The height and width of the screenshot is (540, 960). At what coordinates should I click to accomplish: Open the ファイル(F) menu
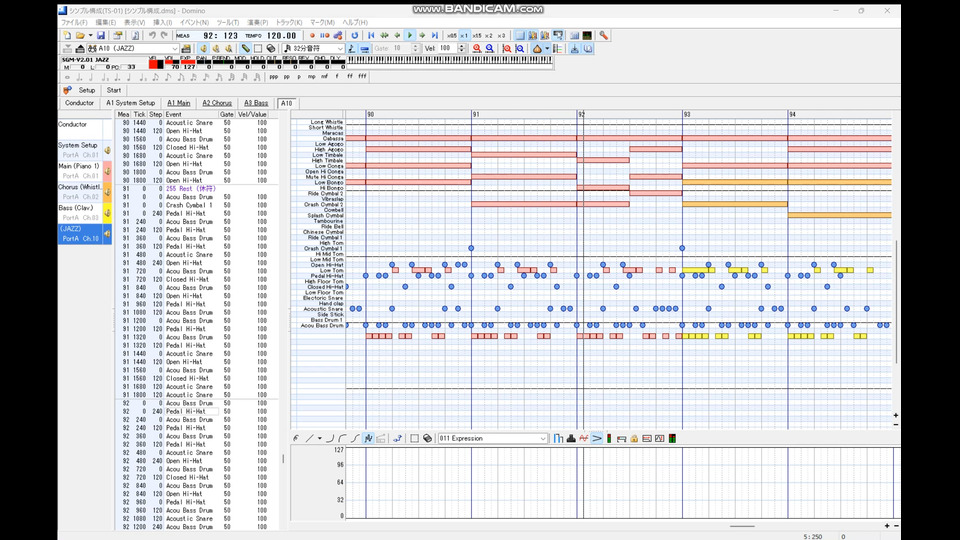pos(74,23)
